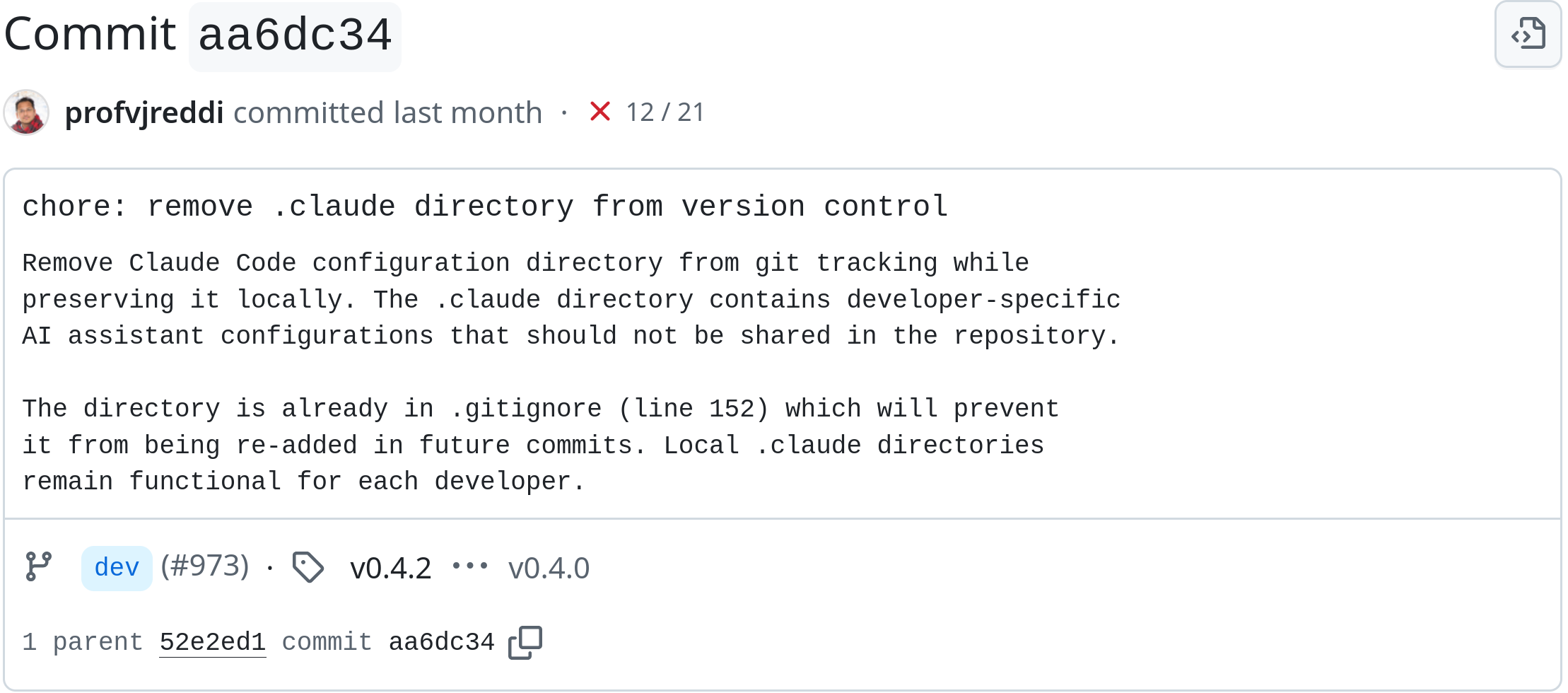Click the commit aa6dc34 text near copy icon
The width and height of the screenshot is (1568, 693).
[441, 642]
